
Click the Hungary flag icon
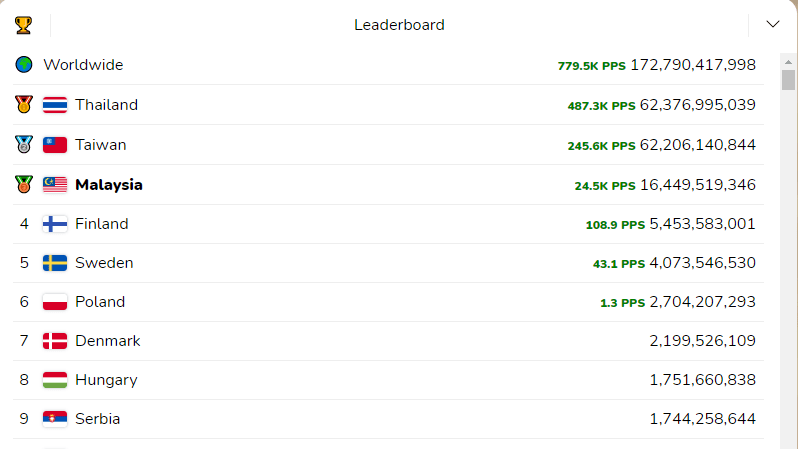tap(55, 380)
